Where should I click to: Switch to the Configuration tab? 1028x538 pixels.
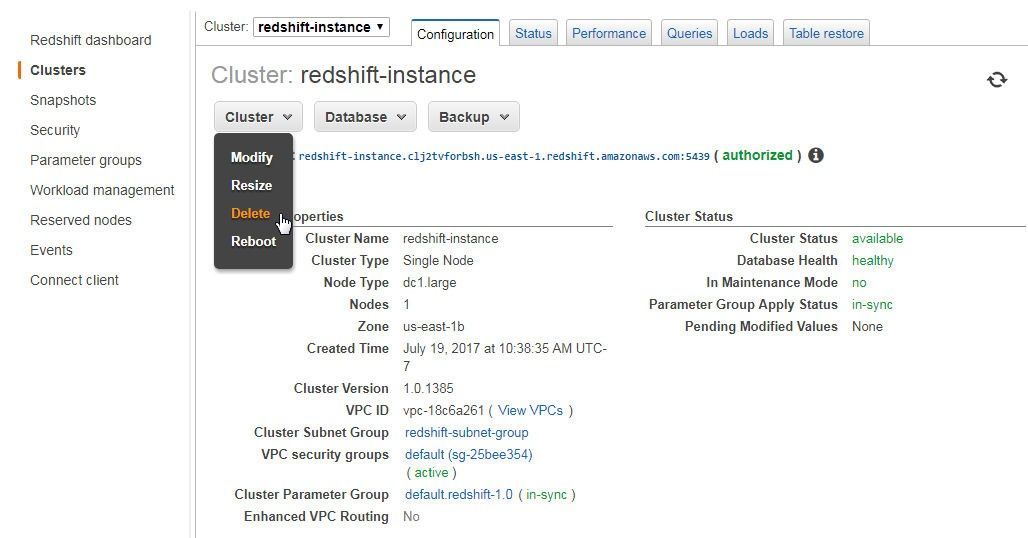coord(455,34)
